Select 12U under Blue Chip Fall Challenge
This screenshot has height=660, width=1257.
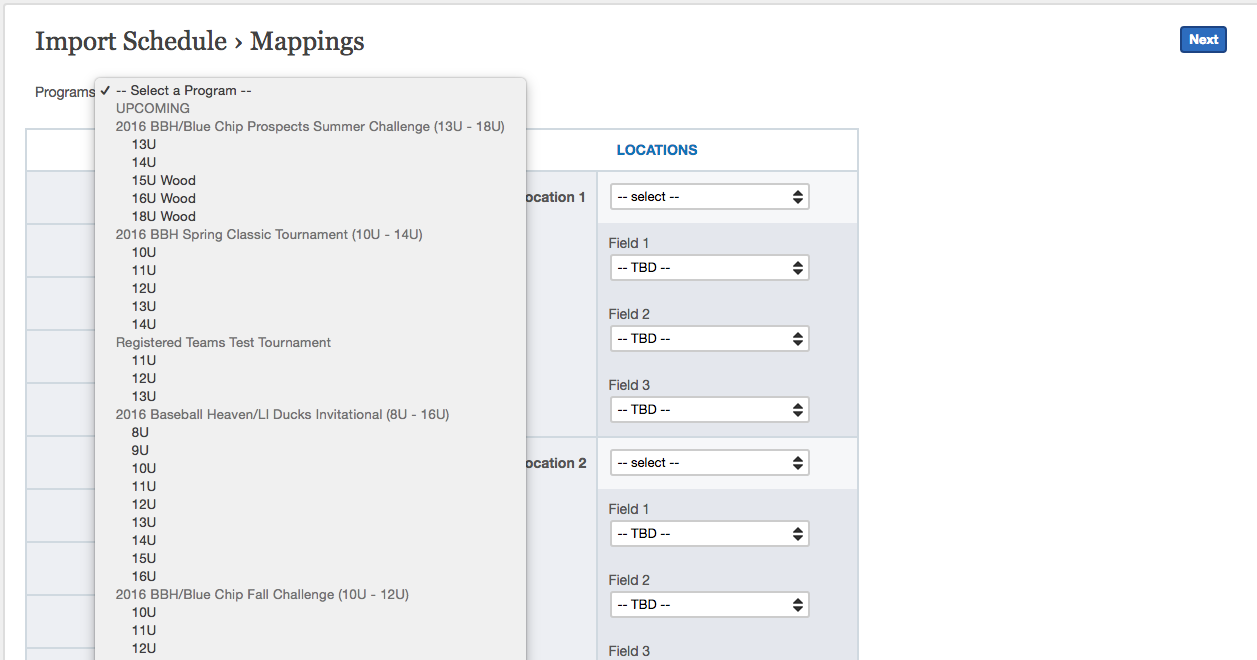310,648
